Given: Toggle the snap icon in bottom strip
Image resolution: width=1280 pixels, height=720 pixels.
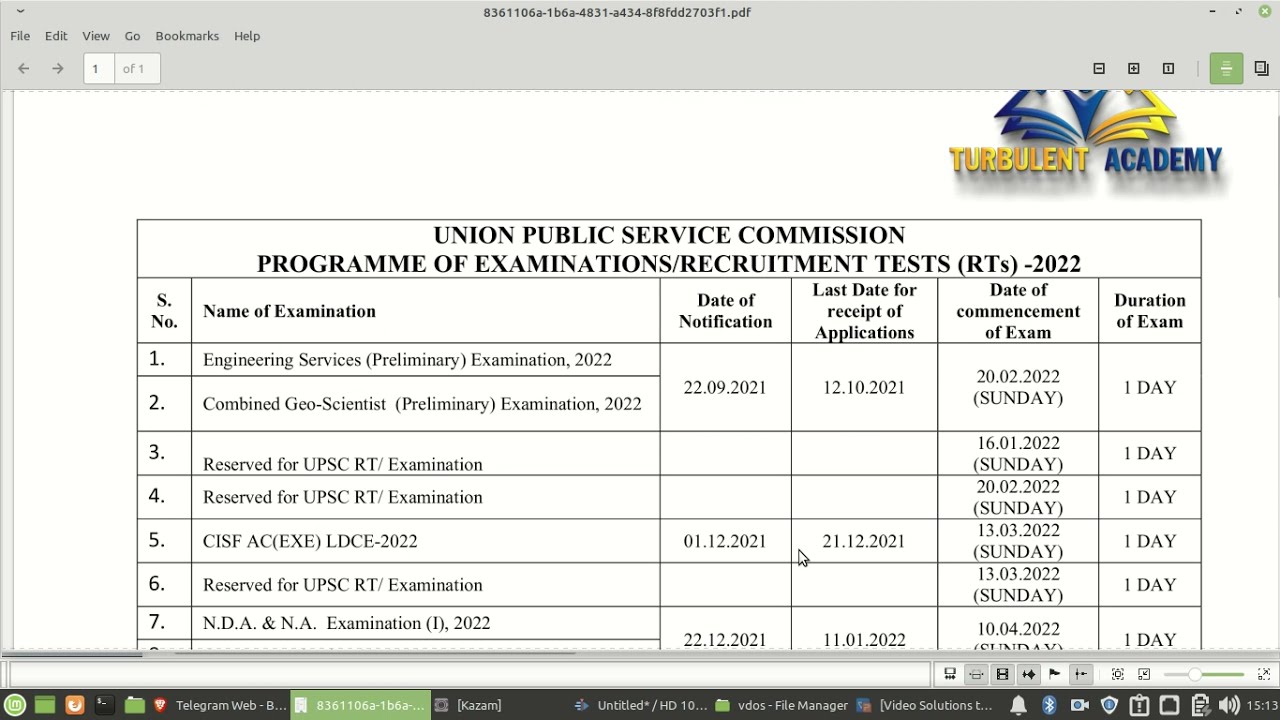Looking at the screenshot, I should point(1080,674).
